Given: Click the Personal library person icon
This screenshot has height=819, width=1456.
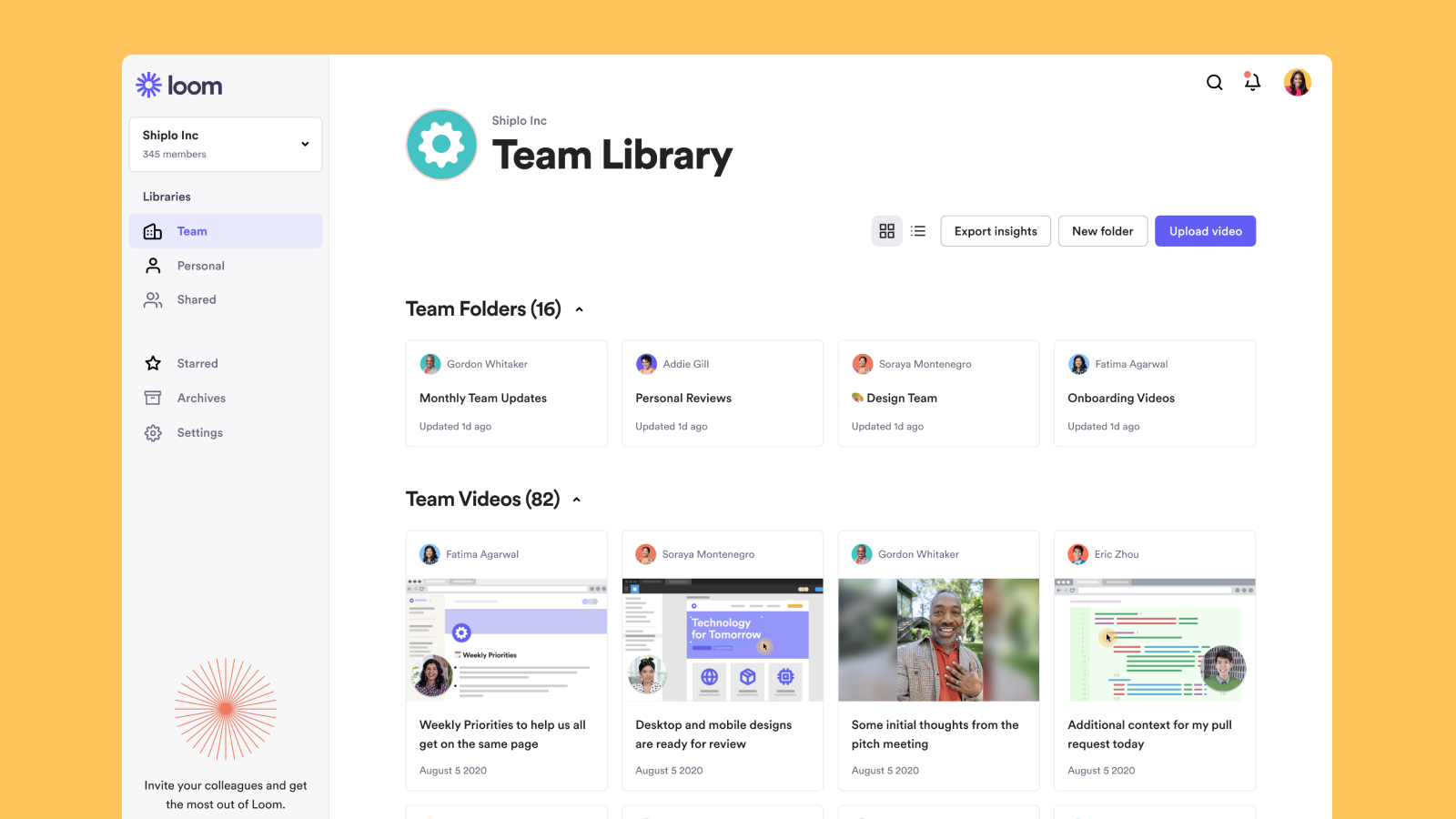Looking at the screenshot, I should (x=153, y=266).
